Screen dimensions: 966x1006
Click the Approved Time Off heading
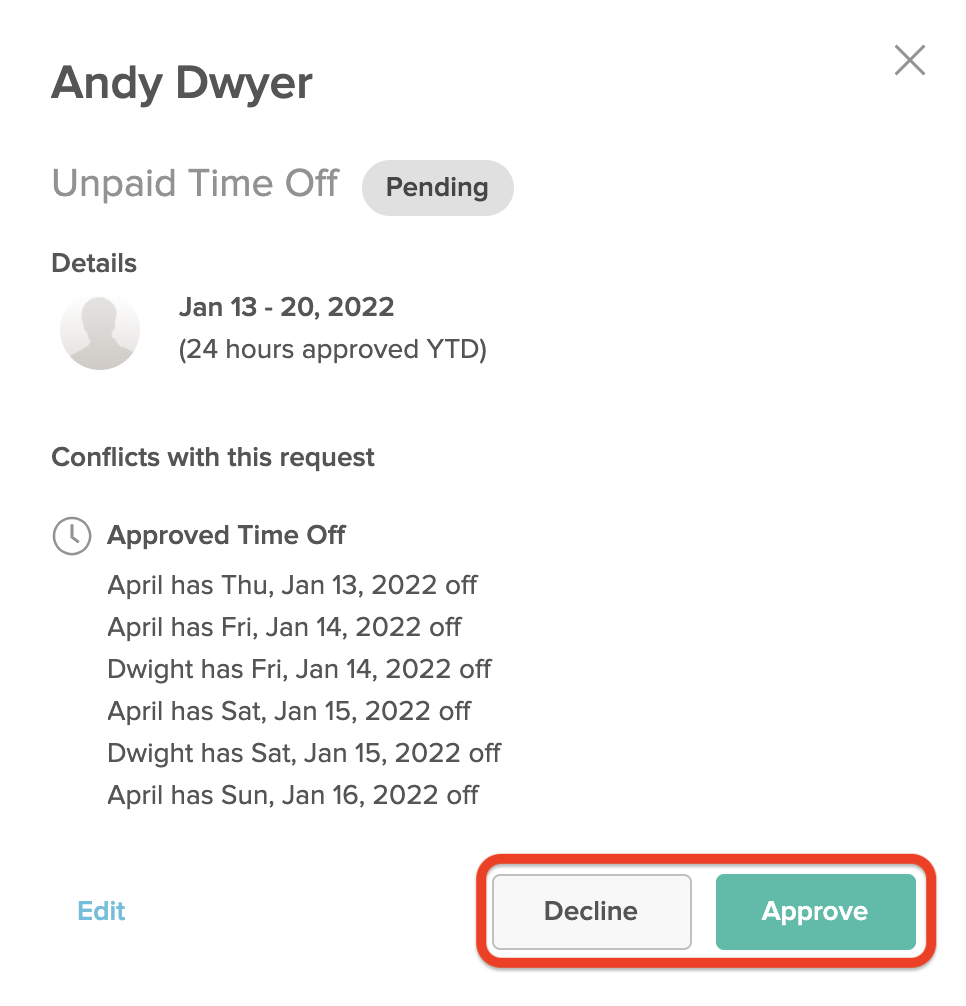click(x=226, y=535)
